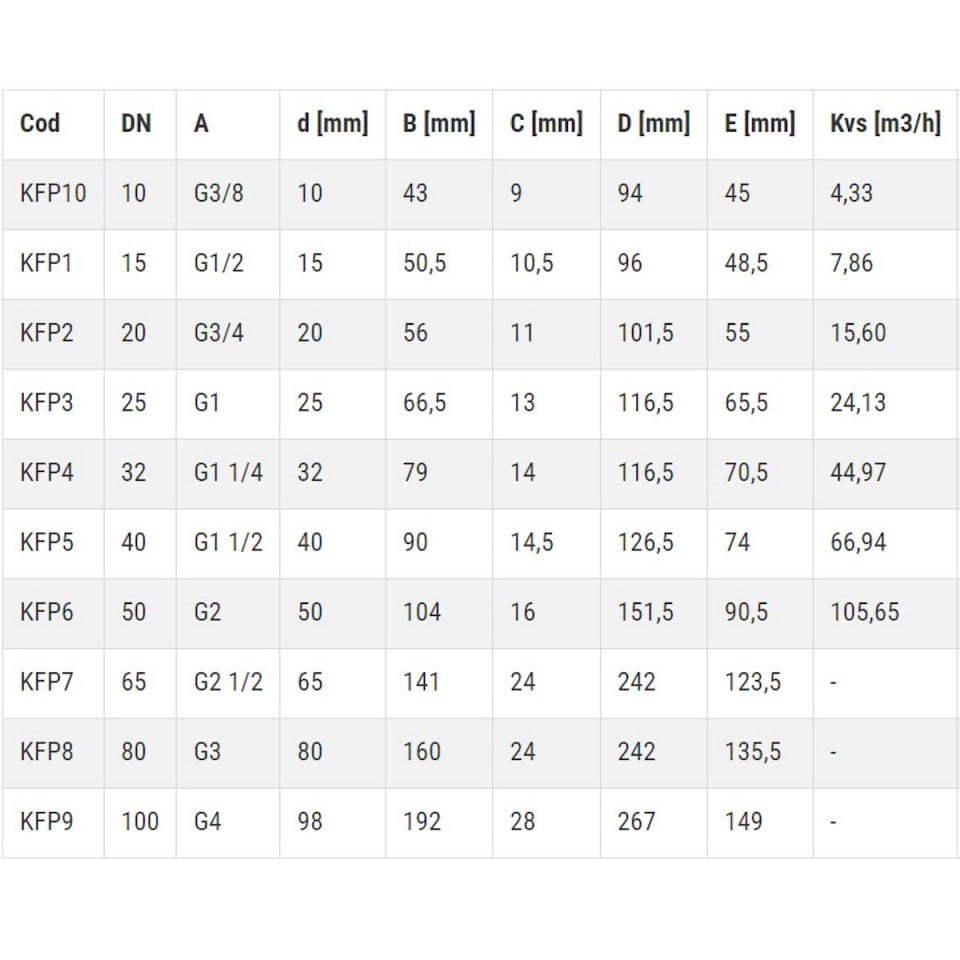Click the E [mm] column header
Screen dimensions: 960x960
(760, 124)
